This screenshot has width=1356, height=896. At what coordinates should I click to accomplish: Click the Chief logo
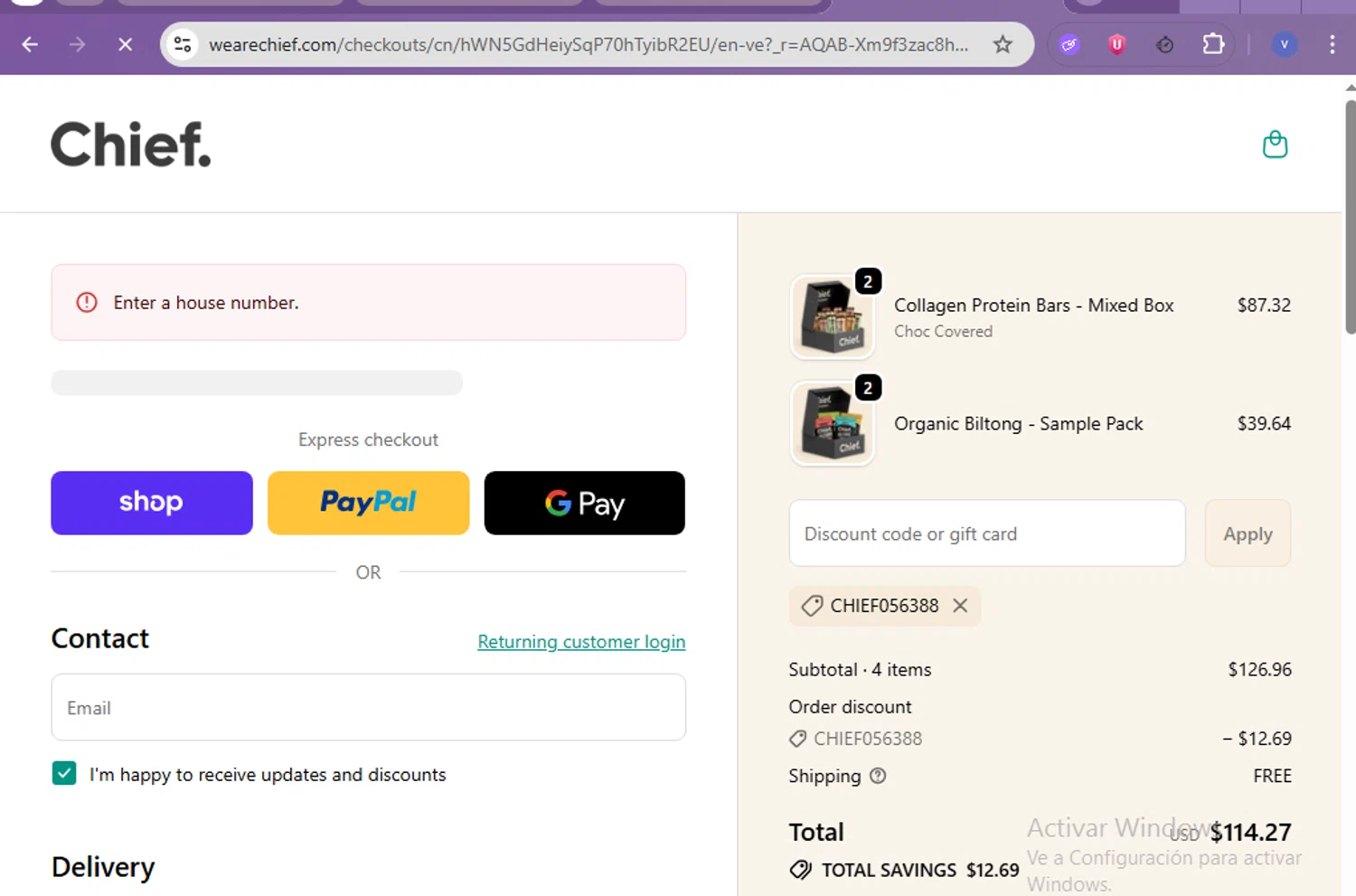pyautogui.click(x=131, y=145)
